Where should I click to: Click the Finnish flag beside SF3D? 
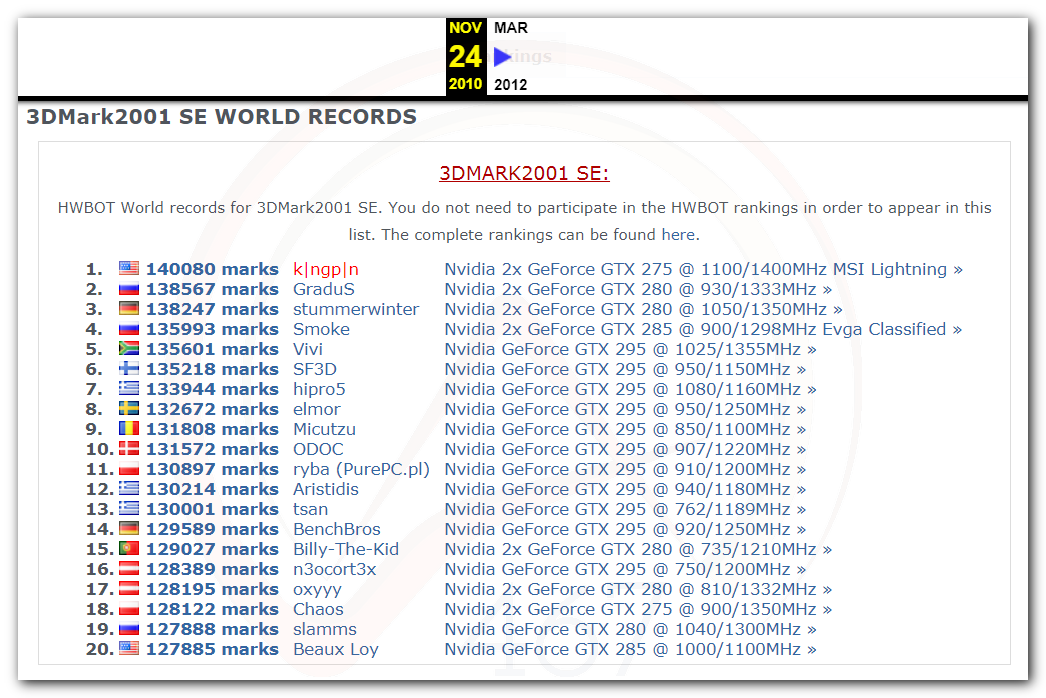[x=129, y=368]
